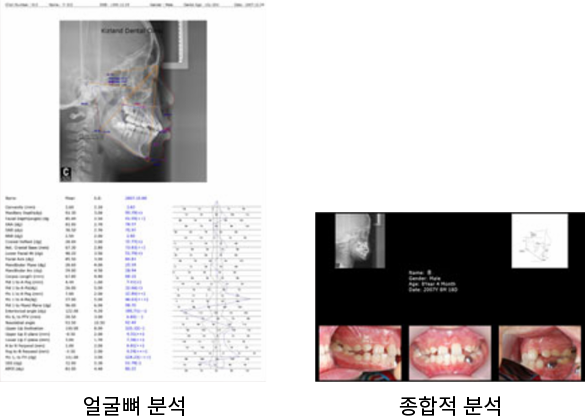The height and width of the screenshot is (416, 585).
Task: Click the chart number header line at top
Action: [134, 5]
